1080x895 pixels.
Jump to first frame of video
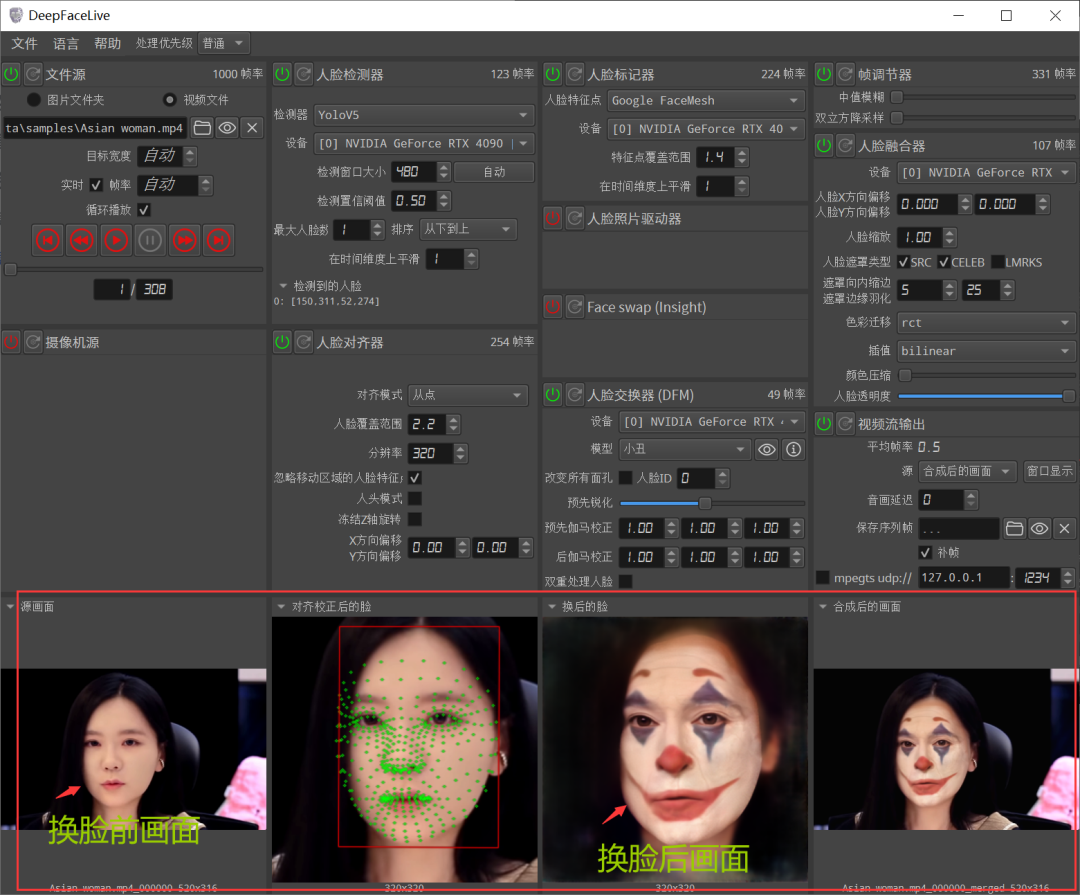tap(48, 240)
